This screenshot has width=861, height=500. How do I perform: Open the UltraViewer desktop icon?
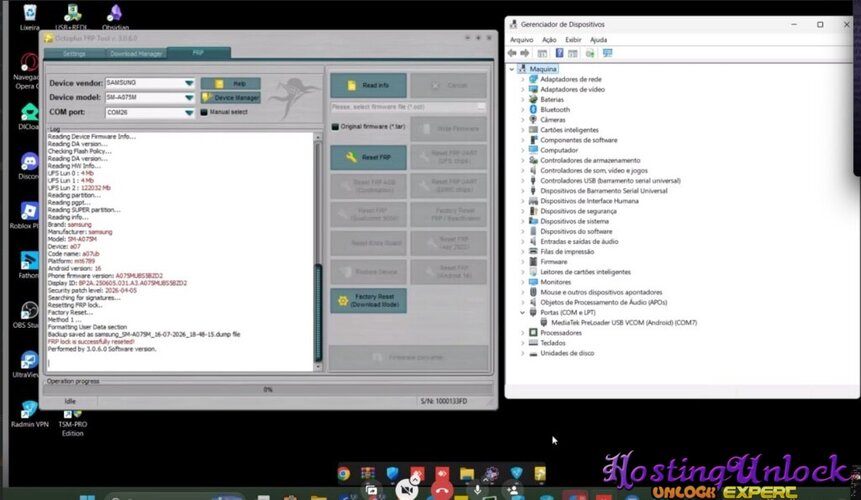pos(29,365)
